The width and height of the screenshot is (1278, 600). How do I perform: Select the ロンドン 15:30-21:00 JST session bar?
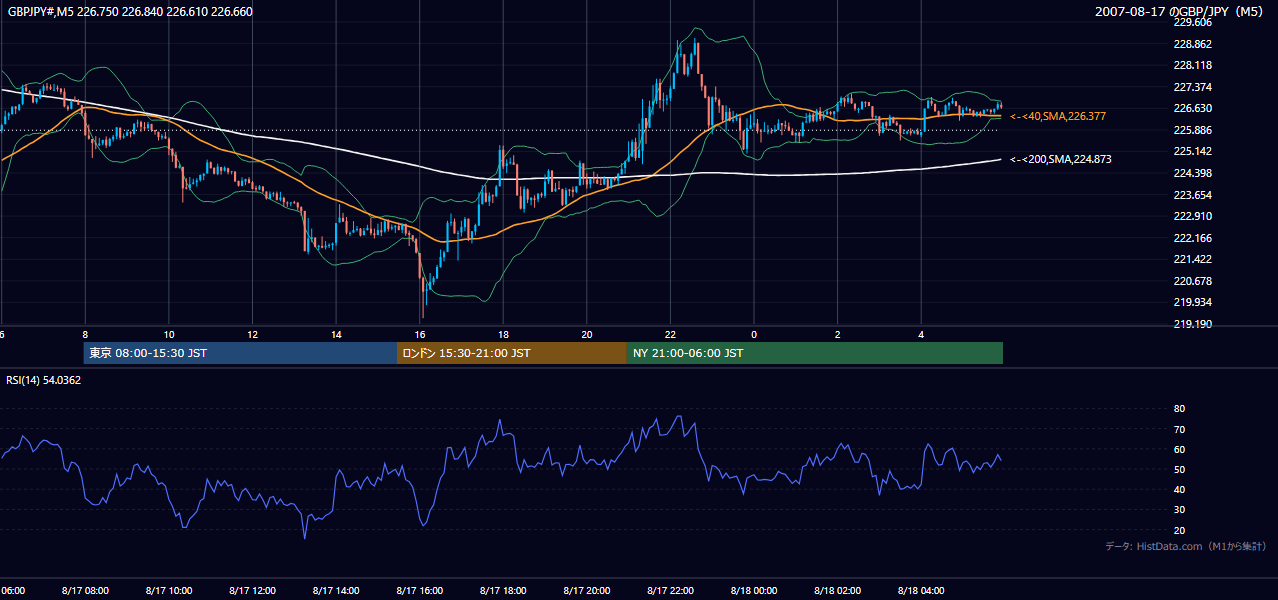[x=512, y=353]
